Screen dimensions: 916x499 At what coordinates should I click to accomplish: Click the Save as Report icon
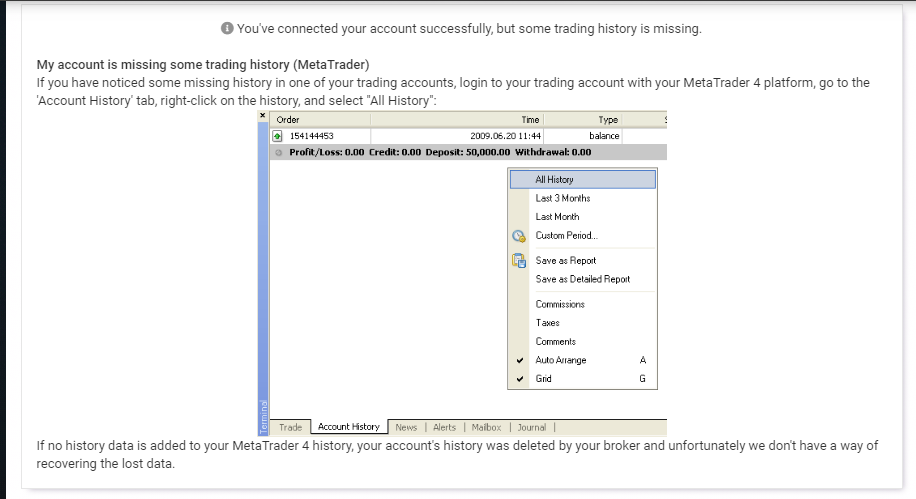519,261
